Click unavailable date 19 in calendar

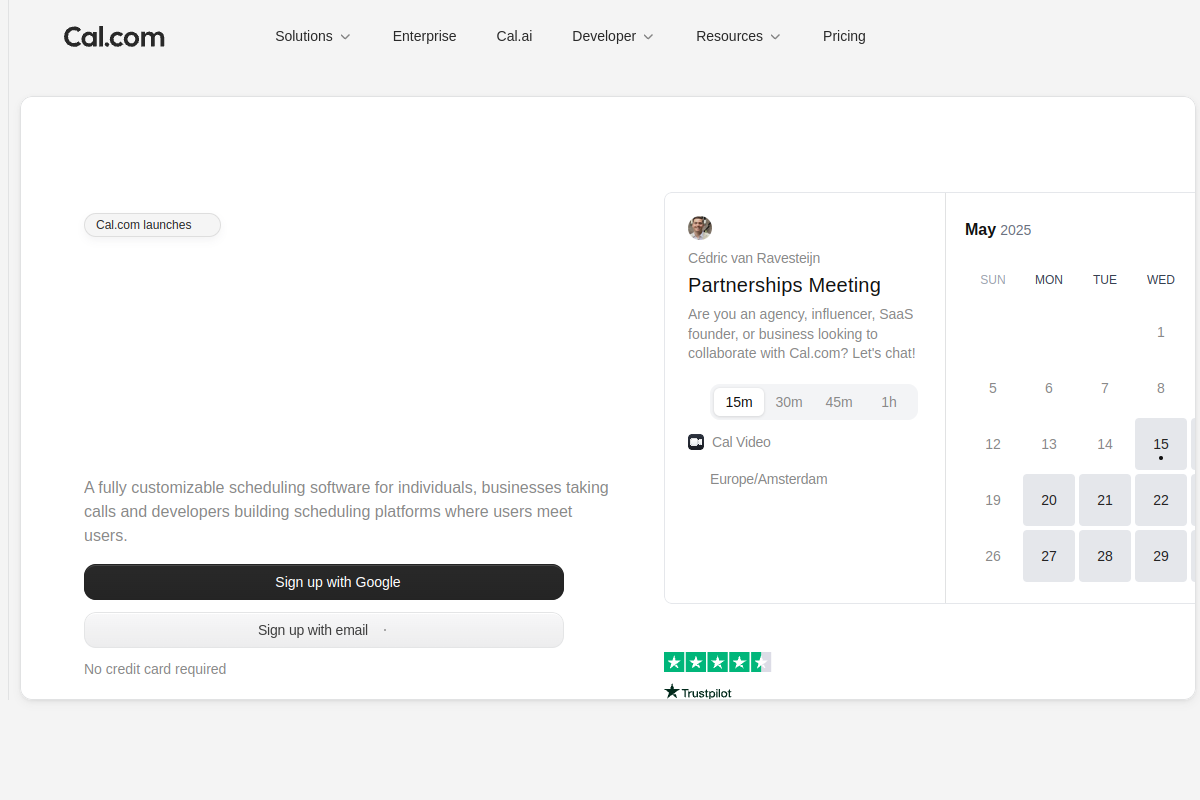click(x=993, y=500)
